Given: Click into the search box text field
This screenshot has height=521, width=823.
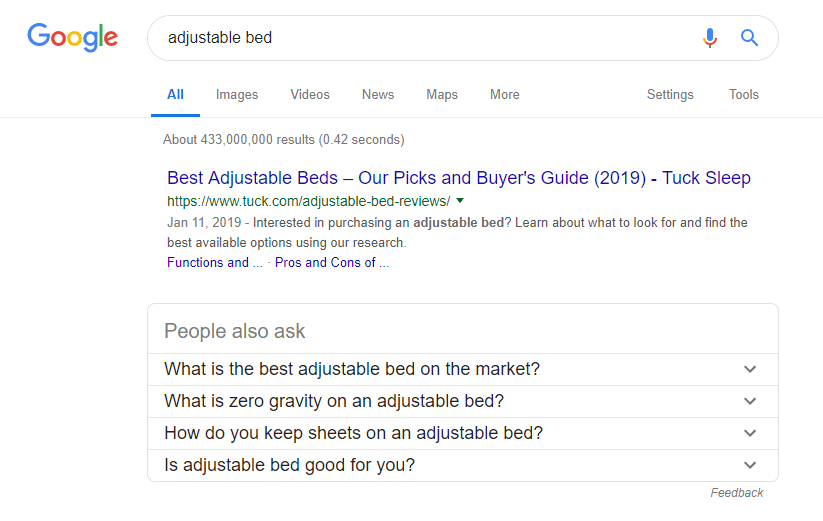Looking at the screenshot, I should click(420, 38).
